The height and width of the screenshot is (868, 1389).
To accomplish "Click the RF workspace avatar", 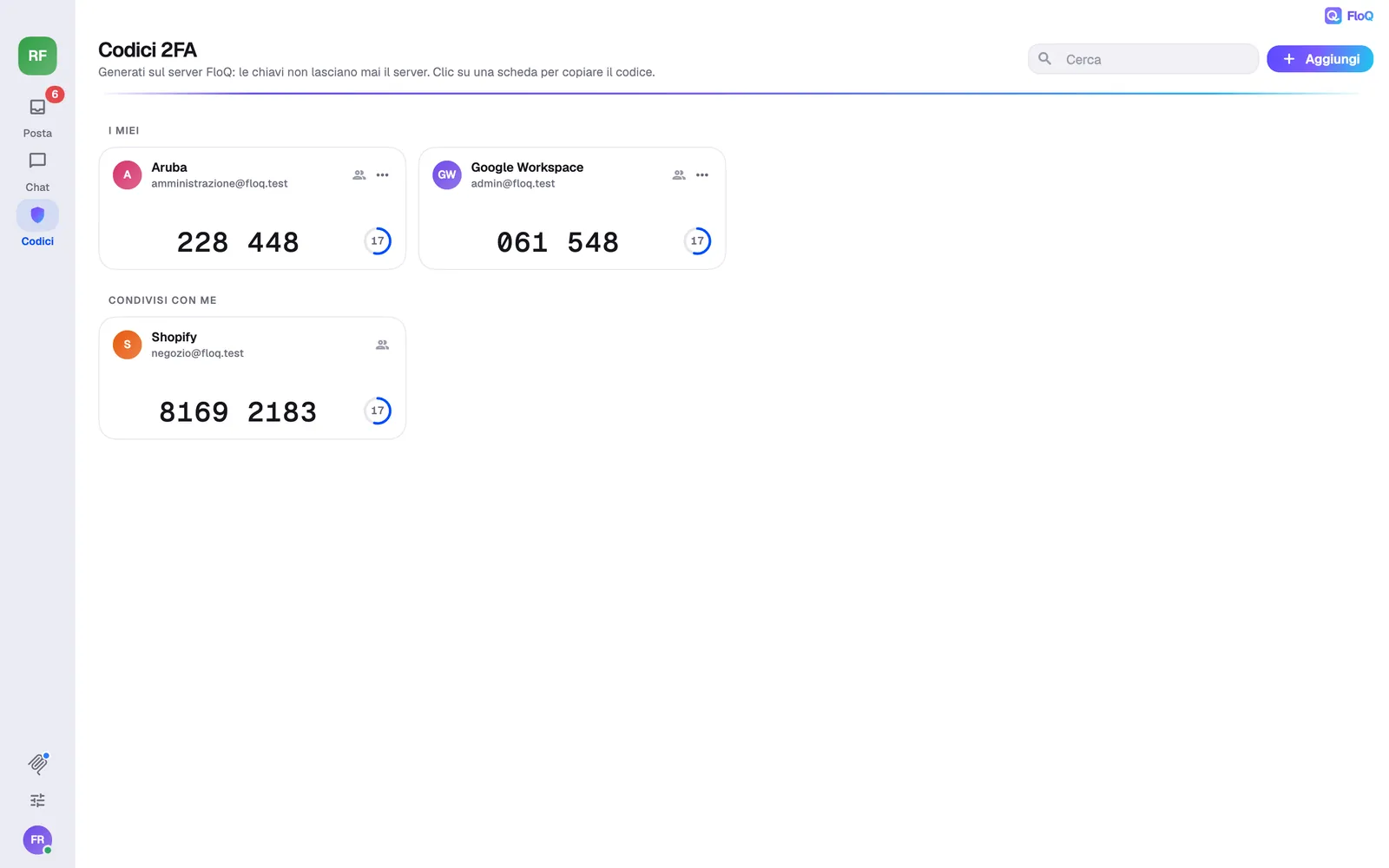I will (x=37, y=56).
